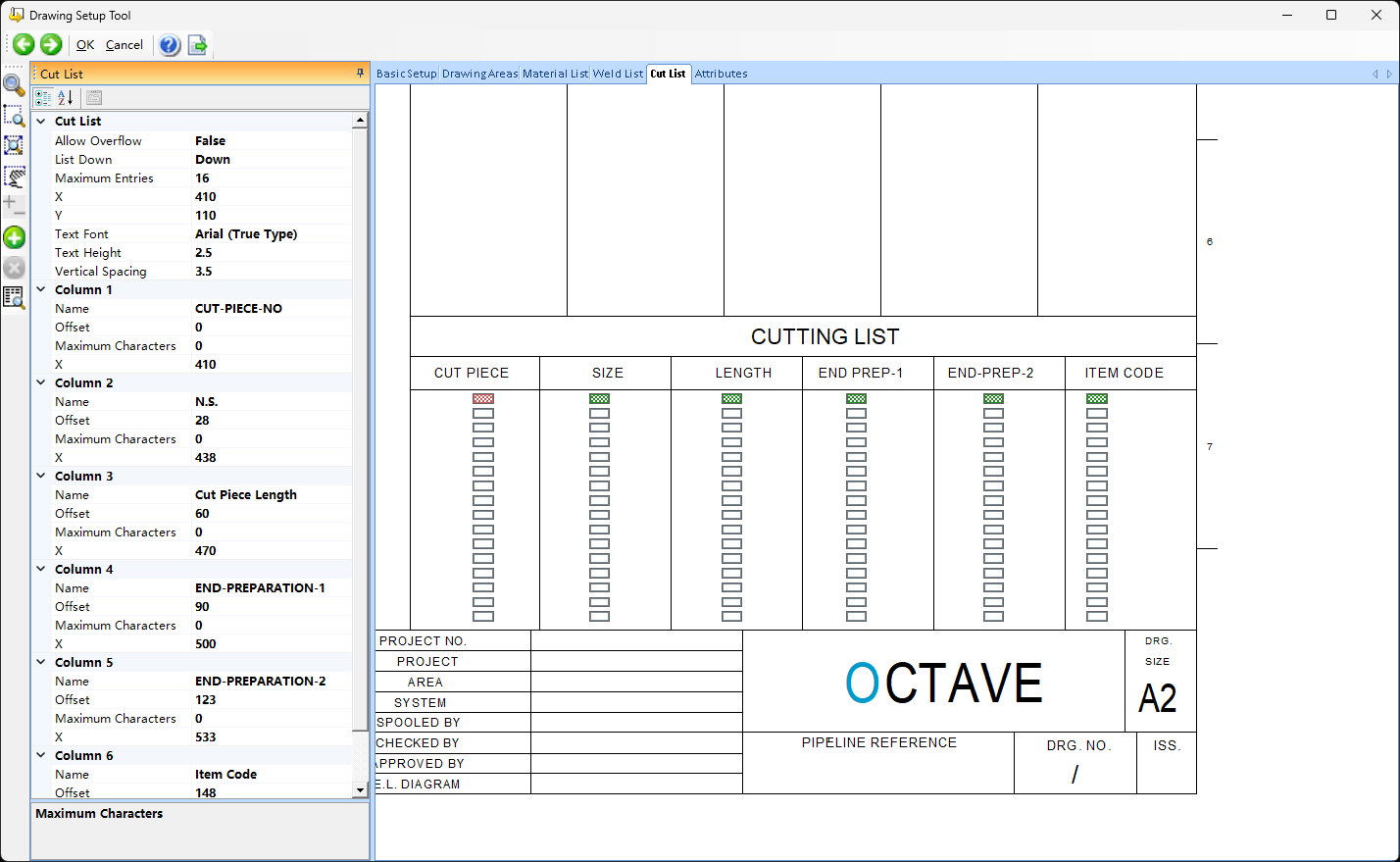Collapse the Column 5 property group
1400x862 pixels.
[x=41, y=663]
